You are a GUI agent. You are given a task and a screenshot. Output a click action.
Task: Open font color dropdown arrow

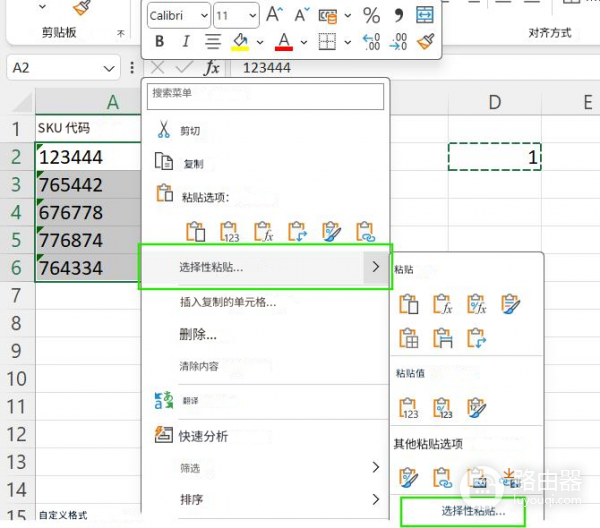[304, 42]
